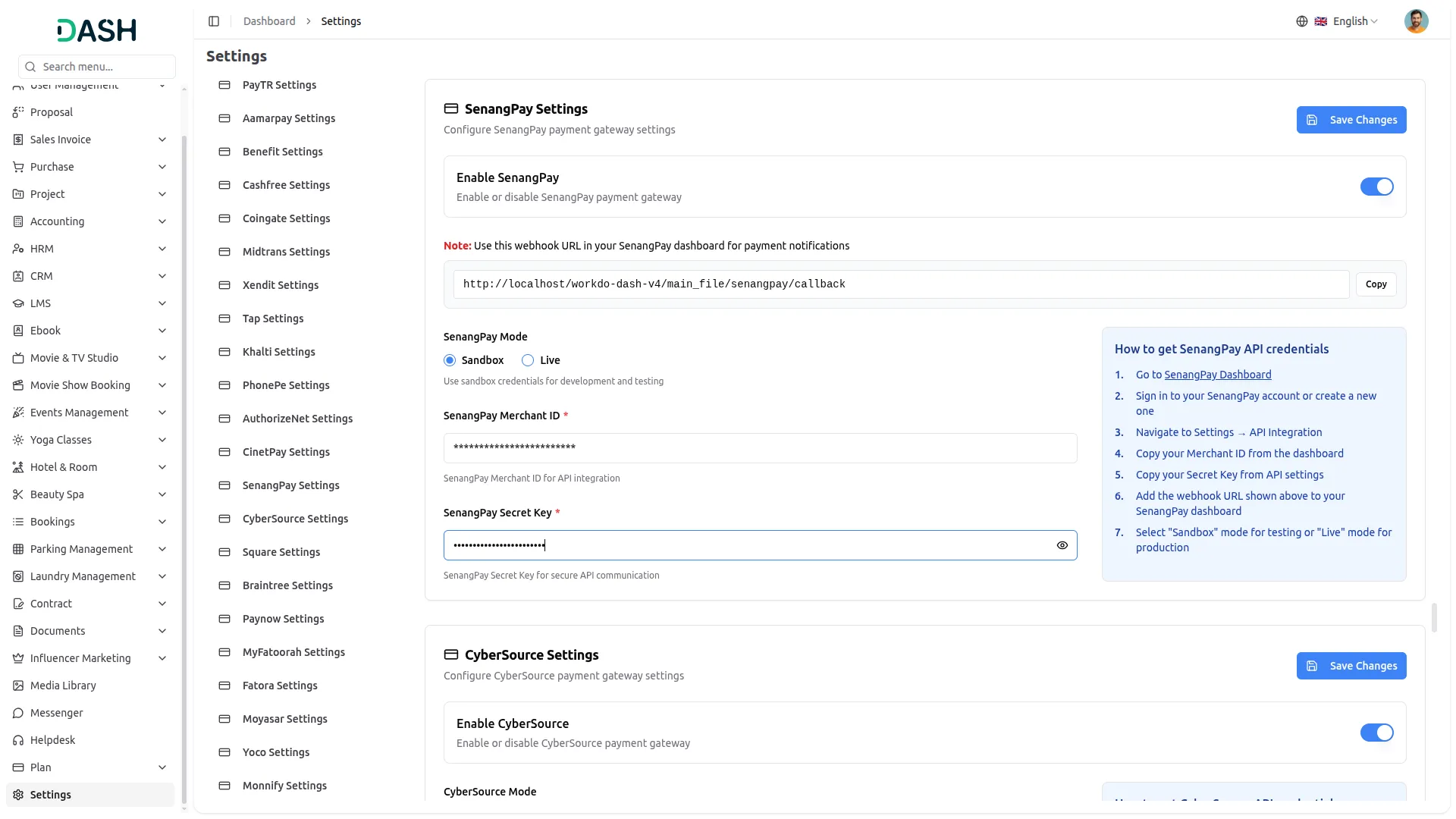Expand the Purchase menu chevron
Screen dimensions: 1456x819
click(162, 167)
